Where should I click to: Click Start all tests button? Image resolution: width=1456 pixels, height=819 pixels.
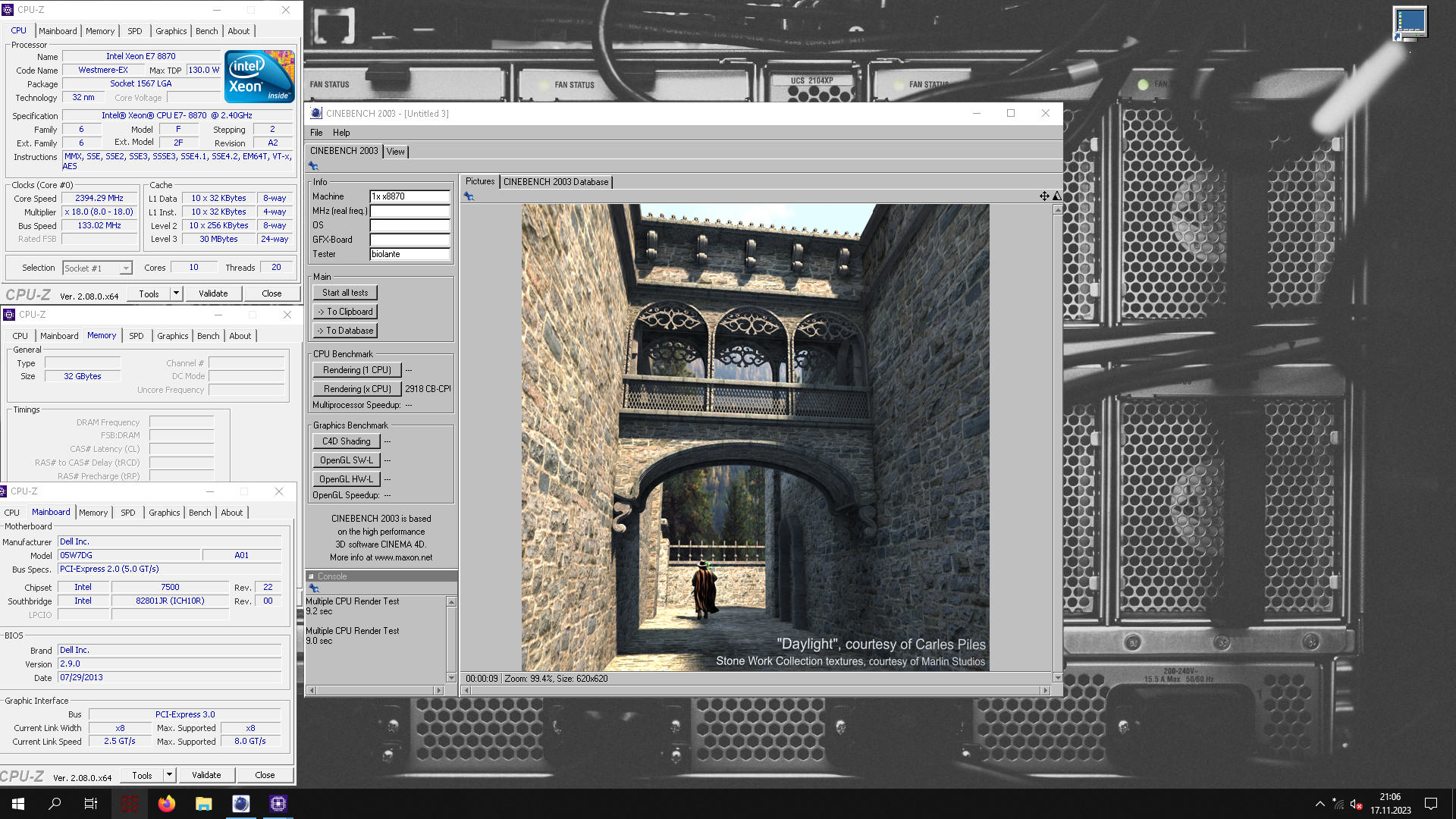click(x=345, y=293)
